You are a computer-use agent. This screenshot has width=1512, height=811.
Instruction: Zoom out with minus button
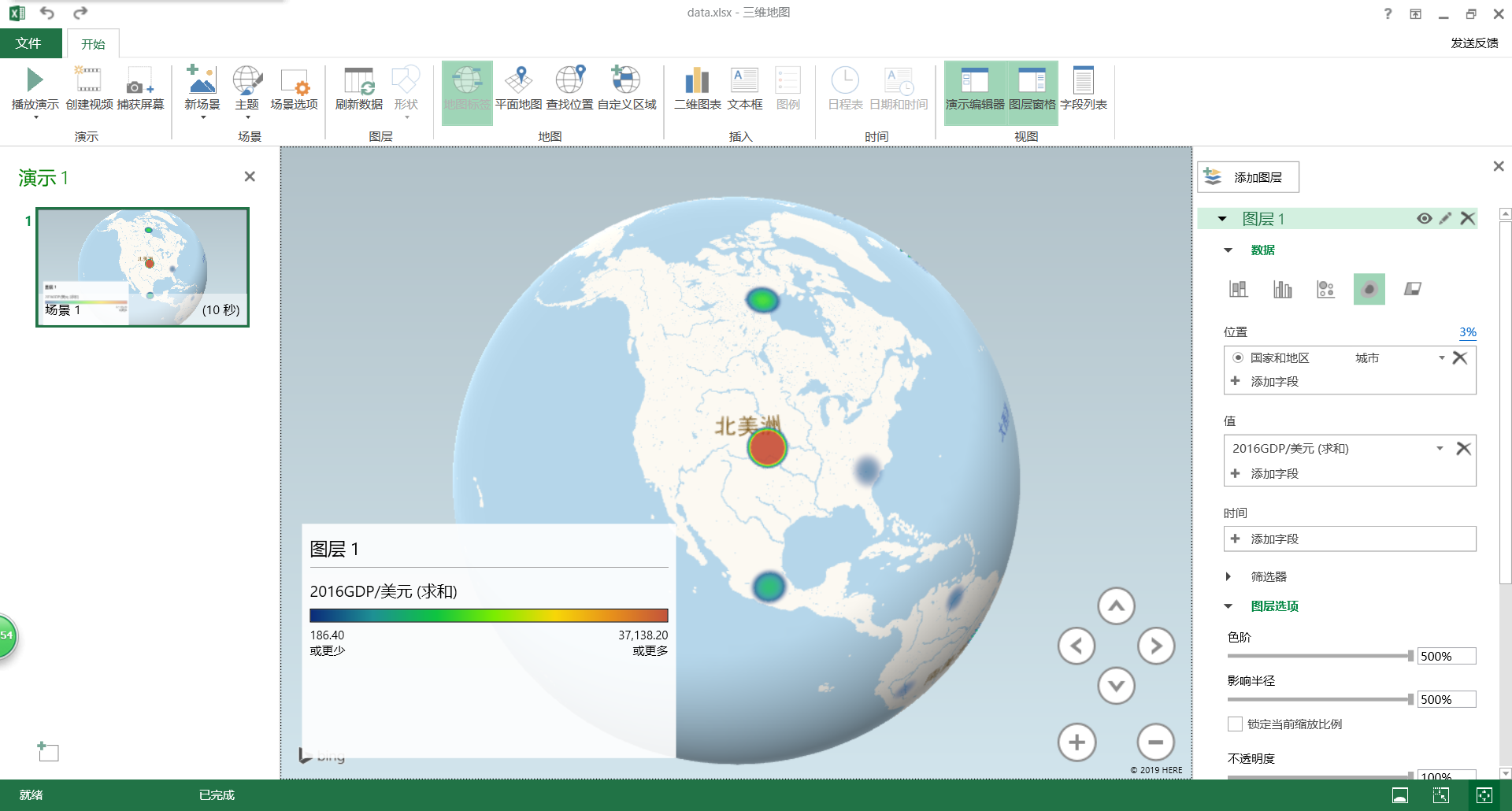1155,742
